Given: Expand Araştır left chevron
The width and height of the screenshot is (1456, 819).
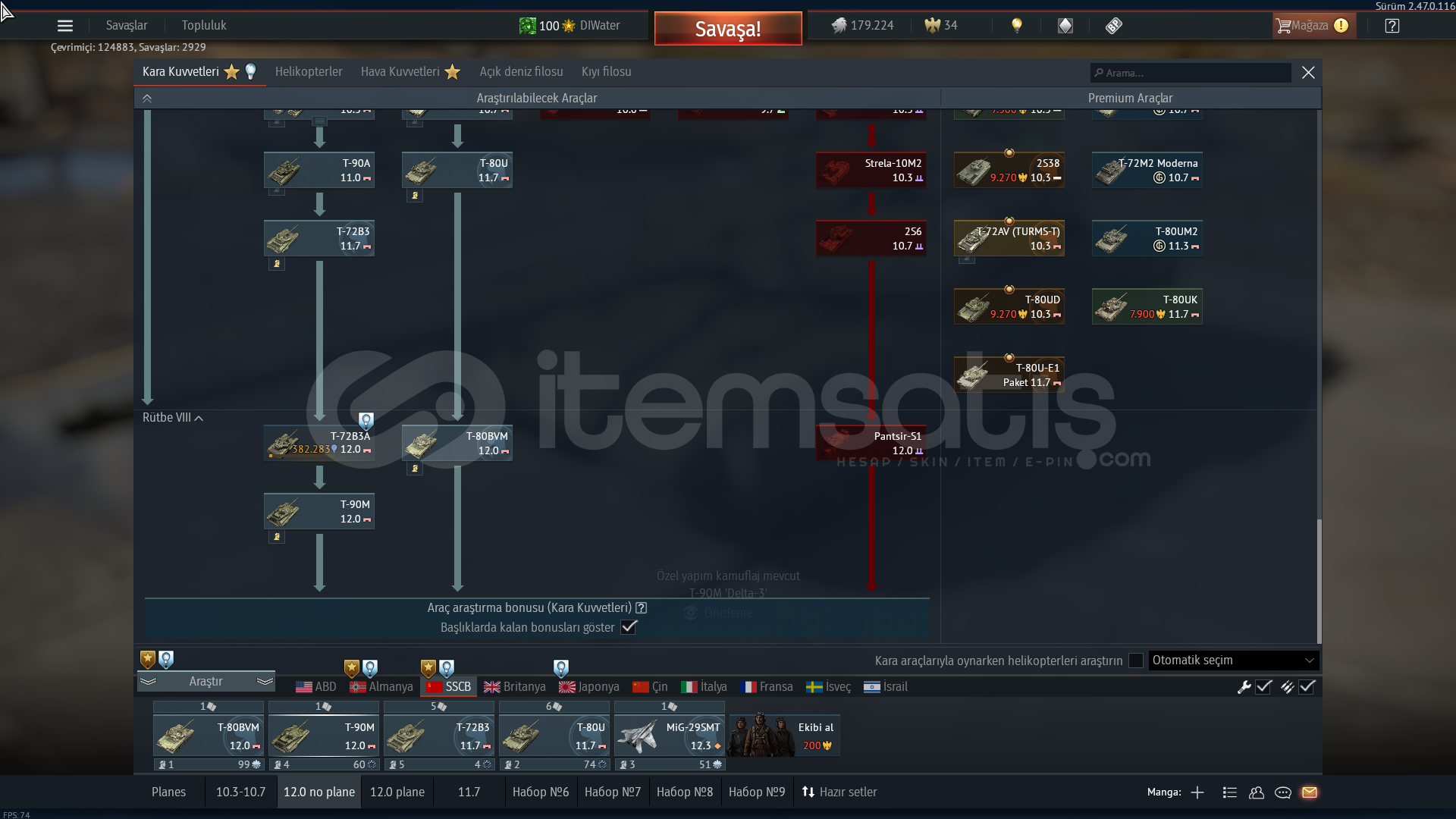Looking at the screenshot, I should (149, 682).
